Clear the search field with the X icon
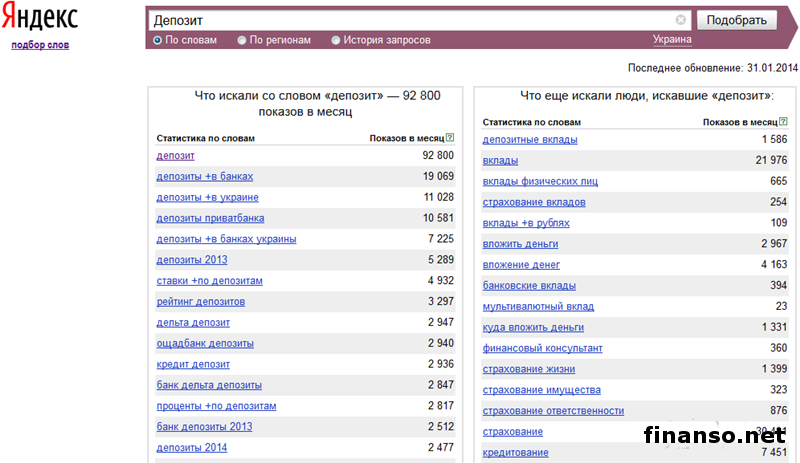Viewport: 800px width, 463px height. point(681,20)
